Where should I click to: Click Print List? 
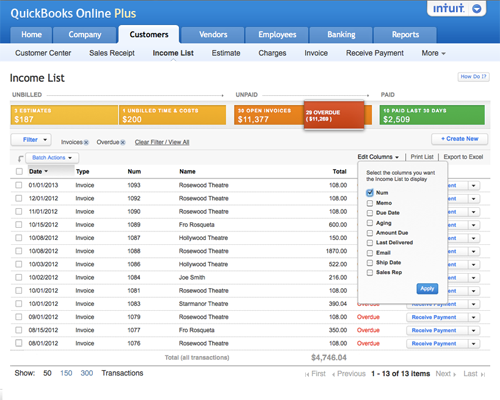422,157
